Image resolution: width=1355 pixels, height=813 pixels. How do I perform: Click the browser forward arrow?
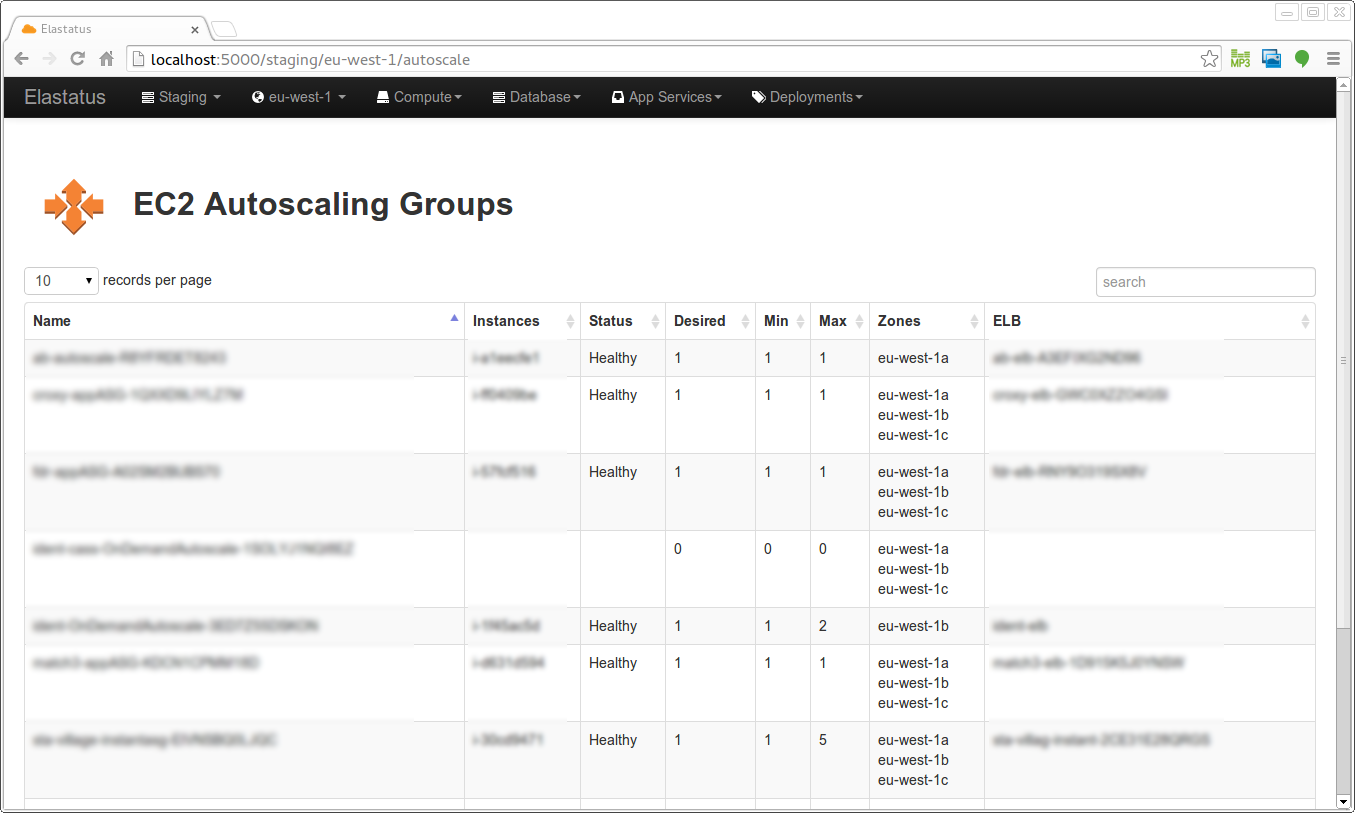coord(49,59)
